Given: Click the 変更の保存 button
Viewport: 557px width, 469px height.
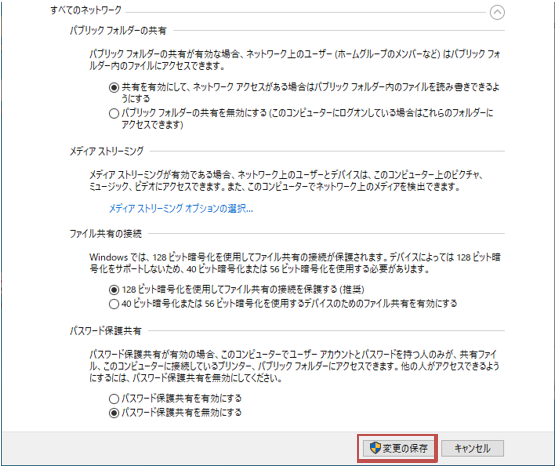Looking at the screenshot, I should (x=398, y=448).
